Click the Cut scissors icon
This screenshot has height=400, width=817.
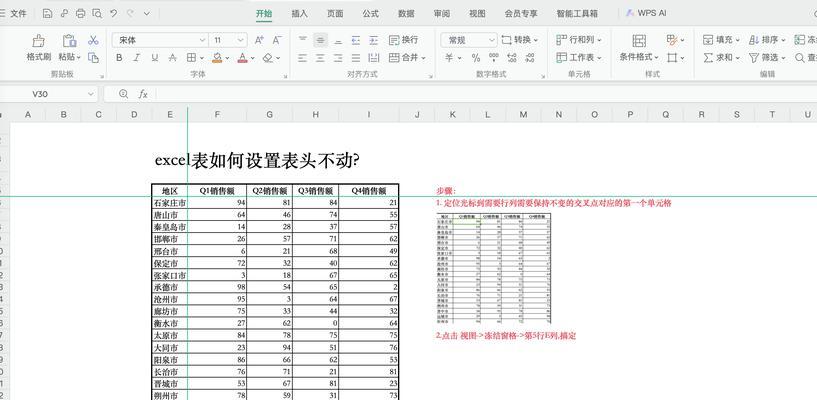click(93, 40)
